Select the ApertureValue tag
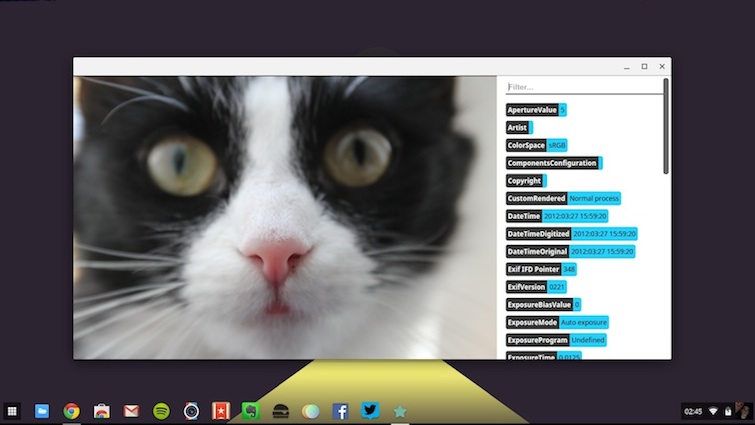The width and height of the screenshot is (755, 425). (536, 110)
